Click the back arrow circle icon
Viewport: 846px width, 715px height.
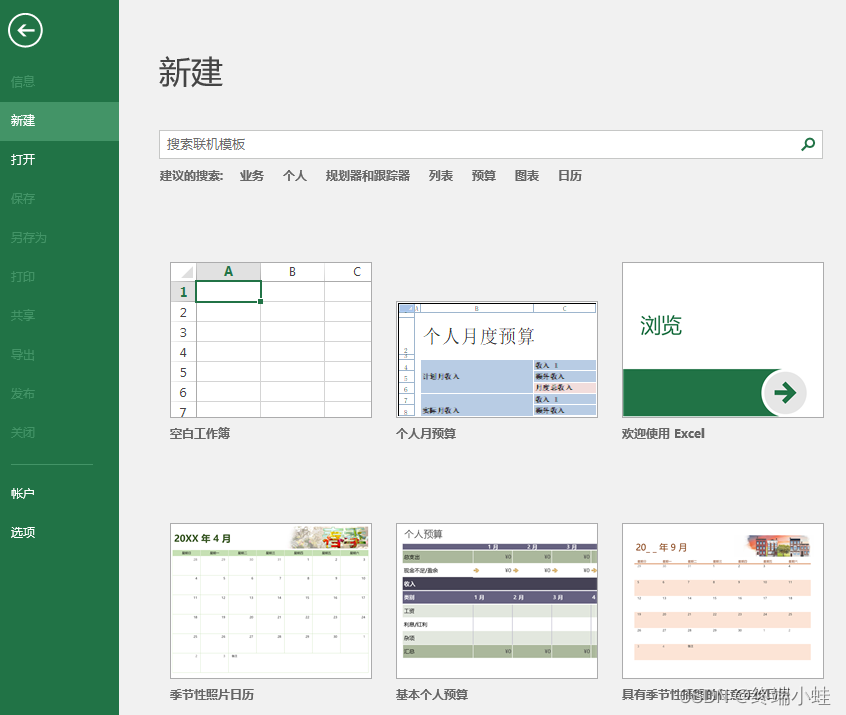tap(25, 30)
